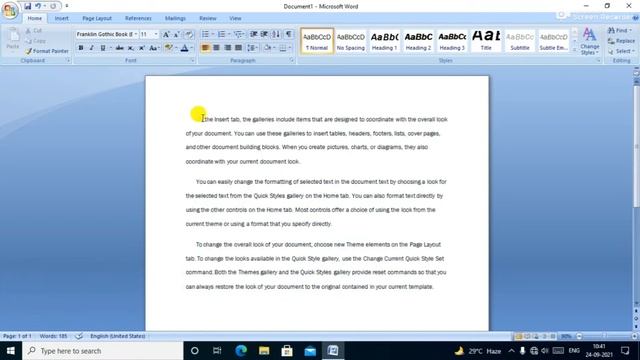Click Cut in the Clipboard group
Screen dimensions: 640x360
tap(33, 31)
